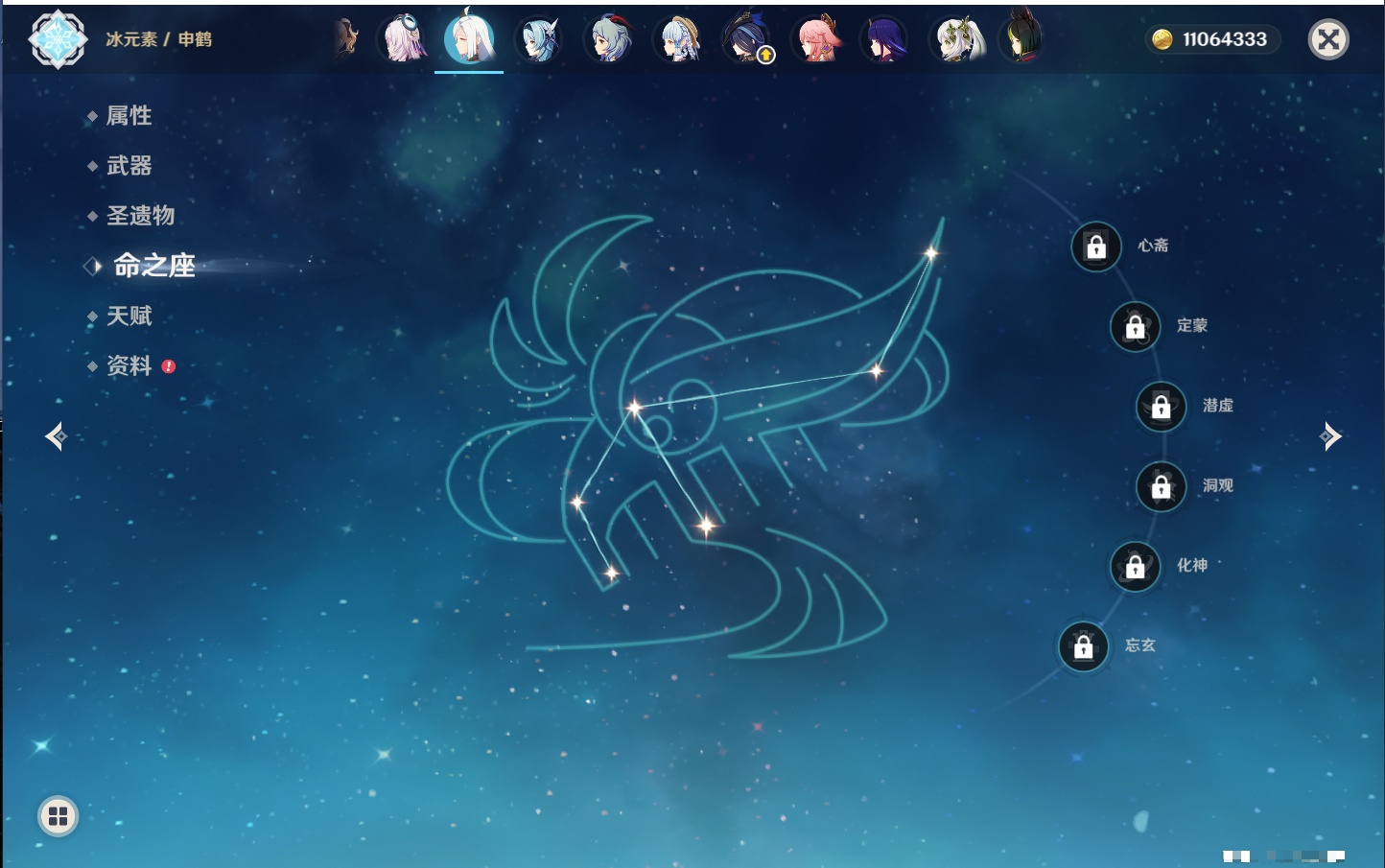Screen dimensions: 1385x868
Task: Open the 属性 attributes tab
Action: click(x=129, y=116)
